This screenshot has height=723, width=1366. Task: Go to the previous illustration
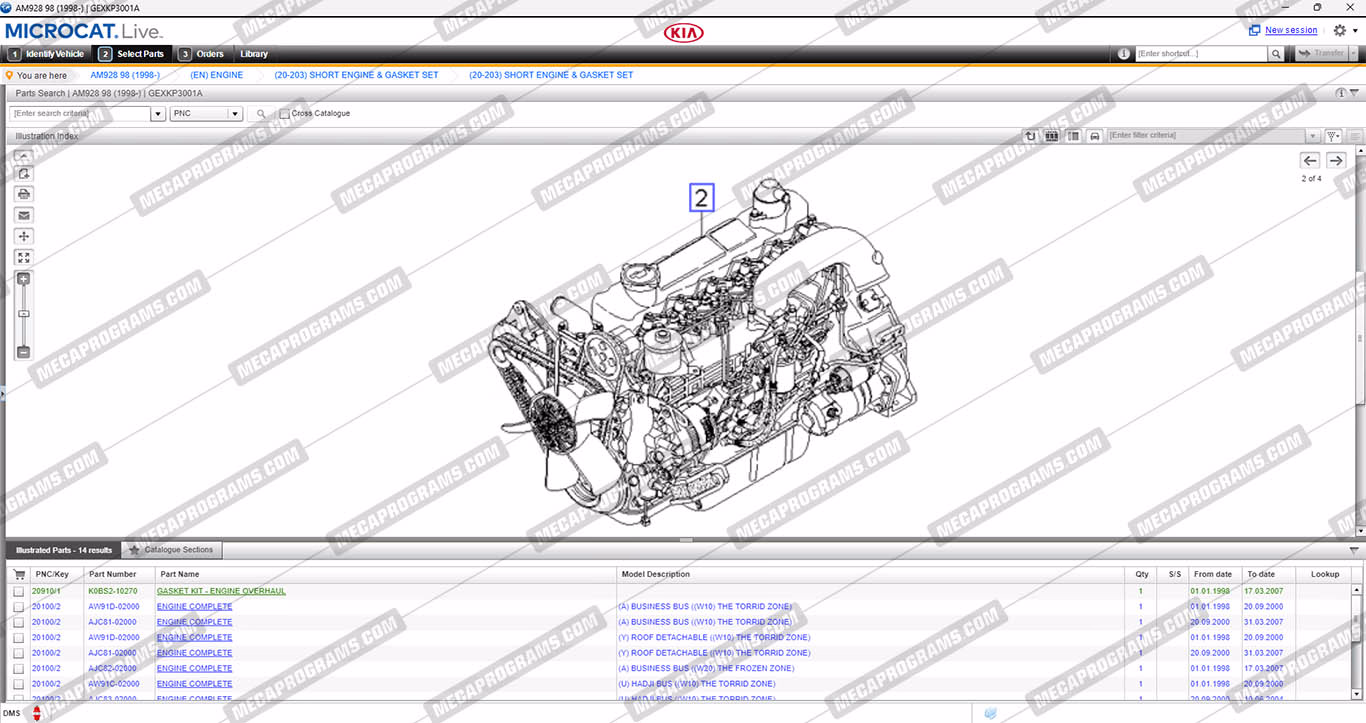pyautogui.click(x=1309, y=160)
